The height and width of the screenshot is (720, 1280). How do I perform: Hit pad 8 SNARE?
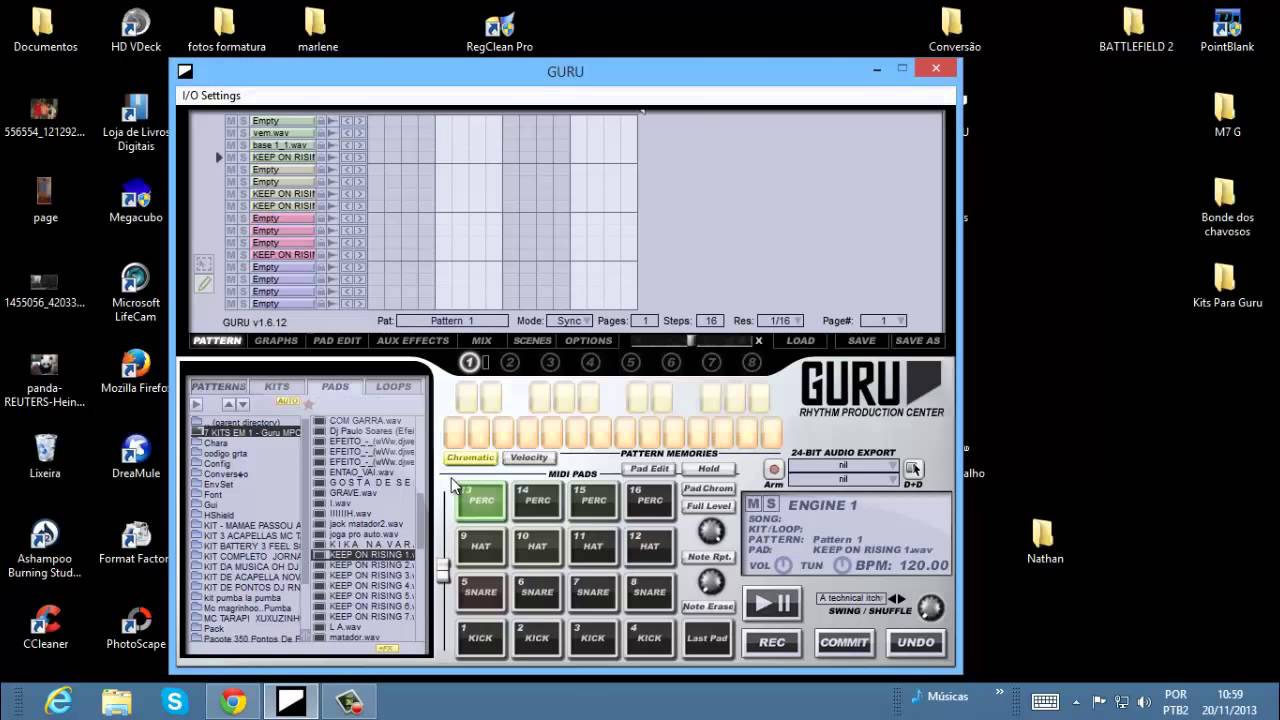tap(650, 592)
